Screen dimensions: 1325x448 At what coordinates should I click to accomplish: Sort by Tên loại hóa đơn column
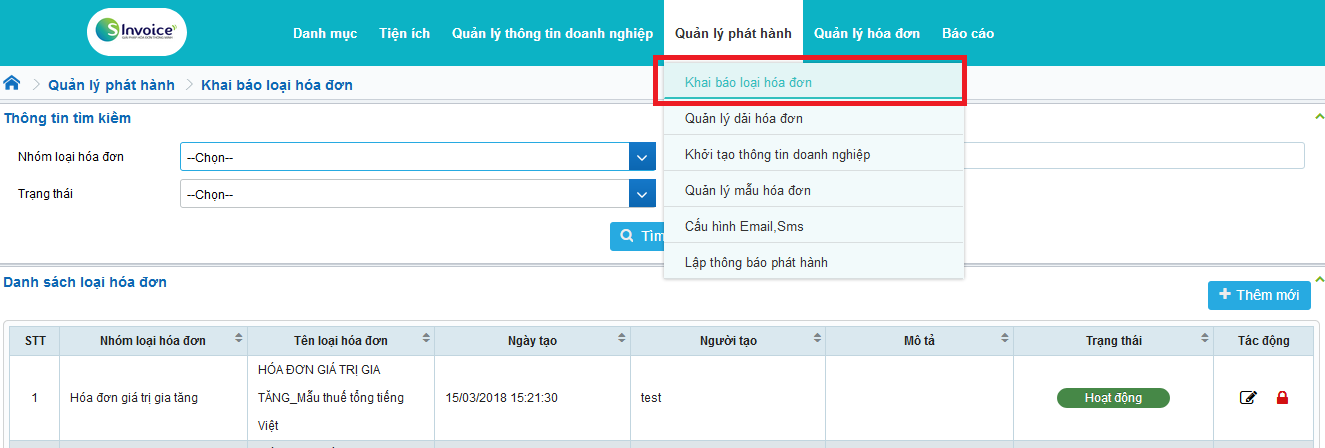(x=426, y=341)
